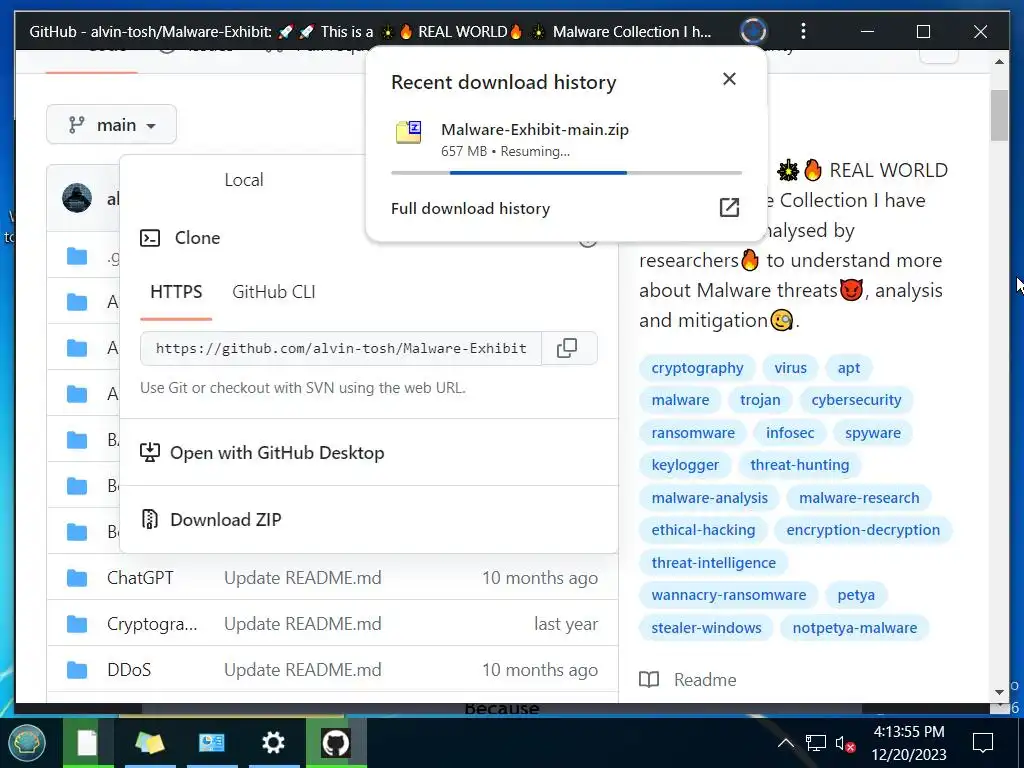Click the Cryptogra... folder icon
The width and height of the screenshot is (1024, 768).
[77, 624]
